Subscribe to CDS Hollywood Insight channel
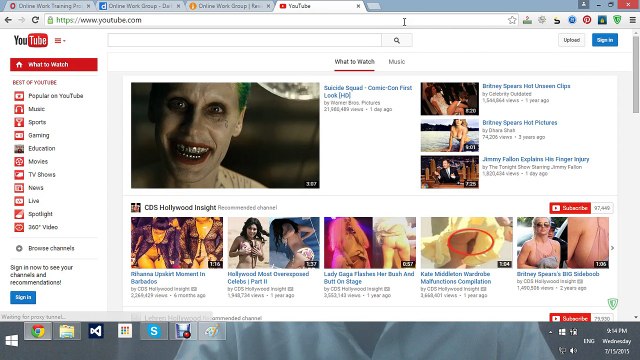Screen dimensions: 640x360 click(570, 208)
